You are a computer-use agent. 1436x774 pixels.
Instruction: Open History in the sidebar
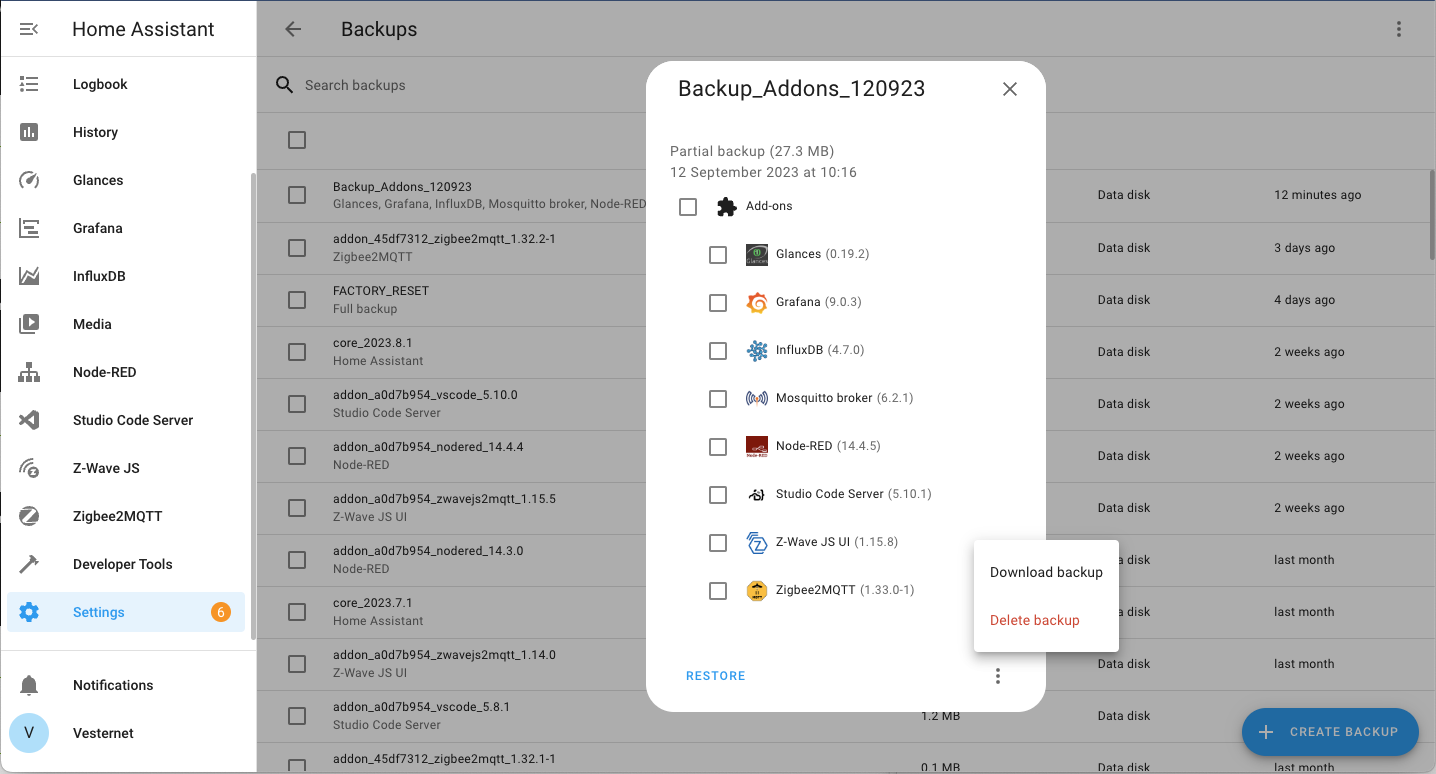click(126, 132)
